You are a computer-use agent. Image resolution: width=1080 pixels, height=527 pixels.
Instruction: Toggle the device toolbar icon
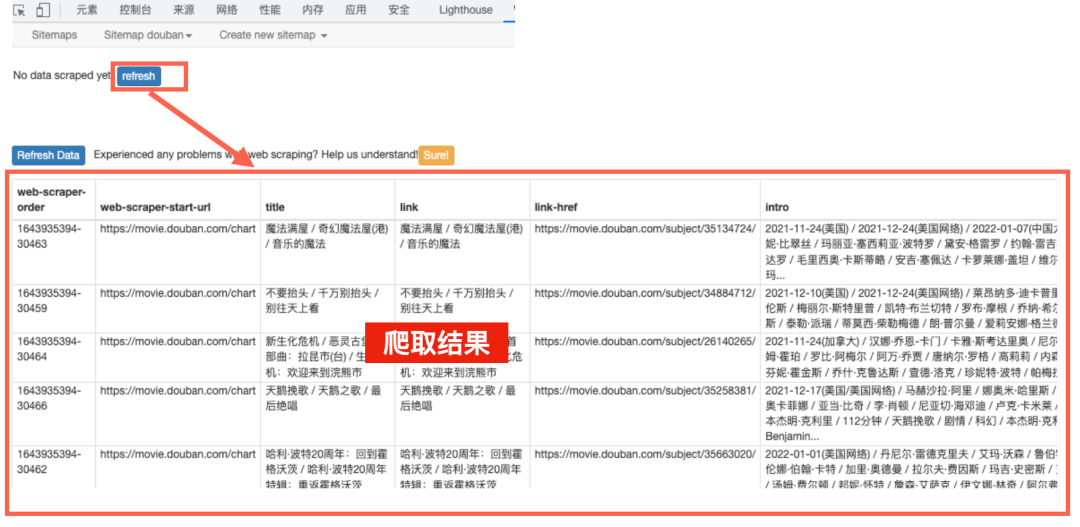tap(43, 10)
